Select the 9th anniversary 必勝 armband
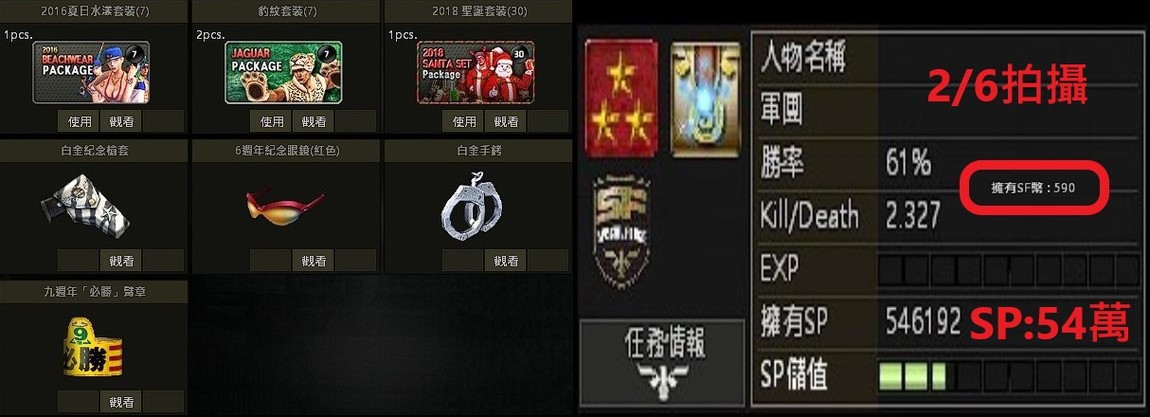 [92, 347]
